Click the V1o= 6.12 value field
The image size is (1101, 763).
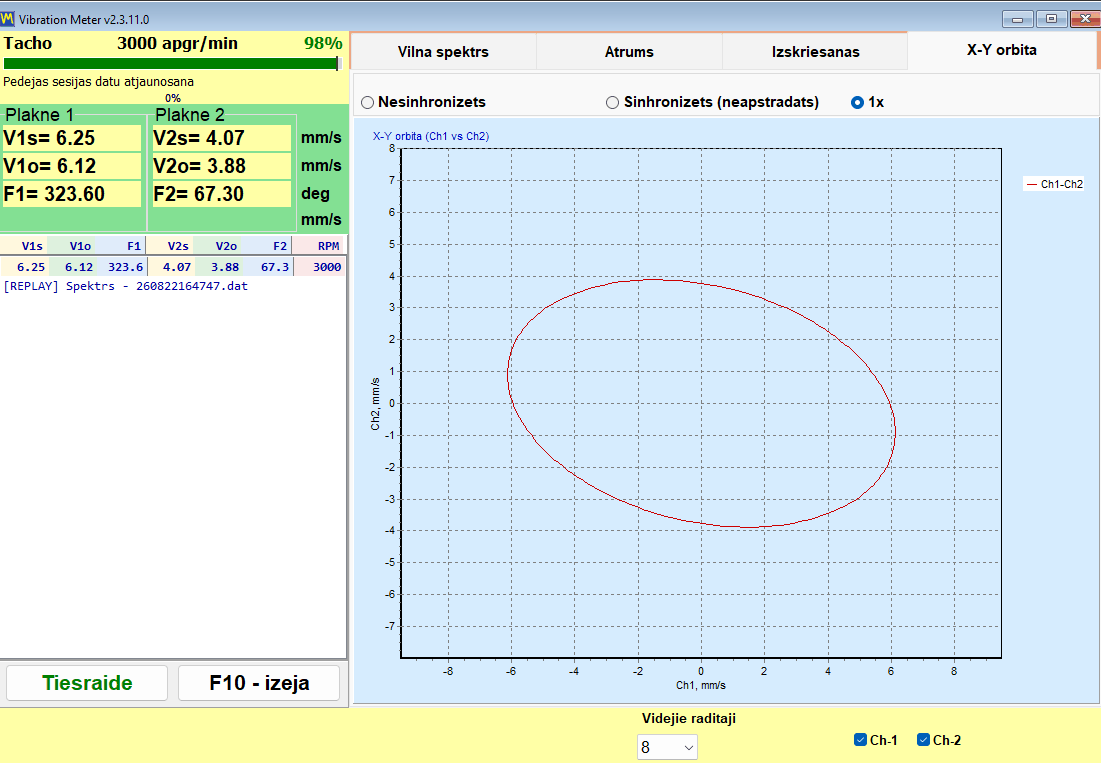coord(72,166)
